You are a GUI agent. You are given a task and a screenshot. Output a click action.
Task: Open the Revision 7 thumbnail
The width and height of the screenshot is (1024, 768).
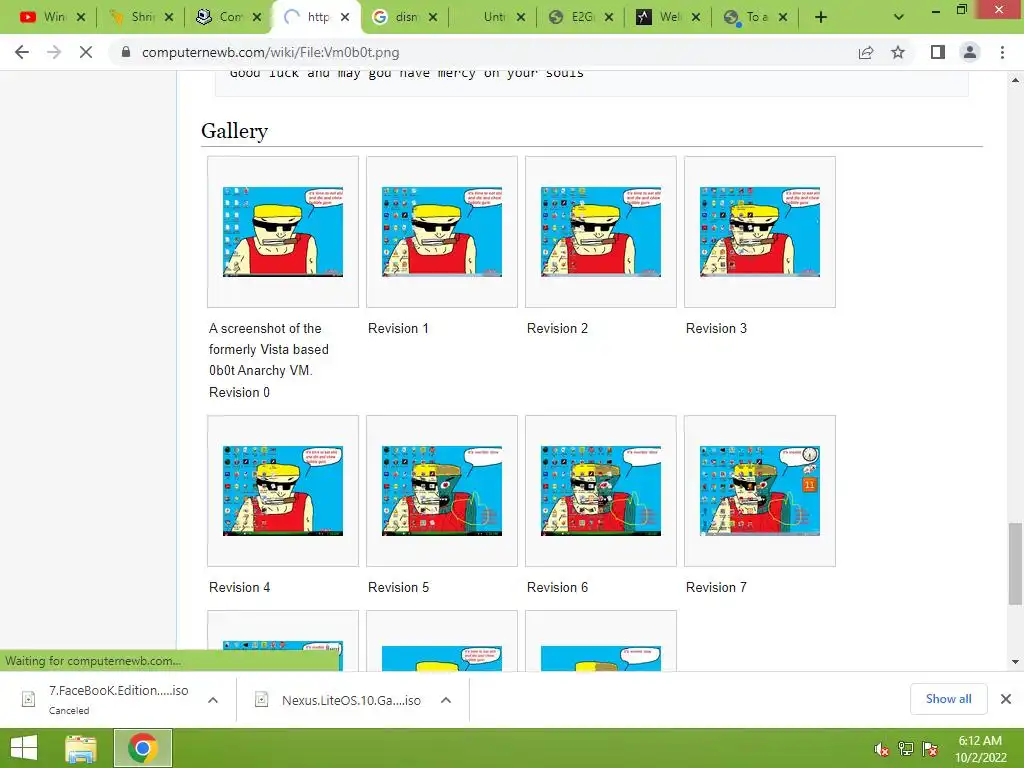(x=760, y=491)
